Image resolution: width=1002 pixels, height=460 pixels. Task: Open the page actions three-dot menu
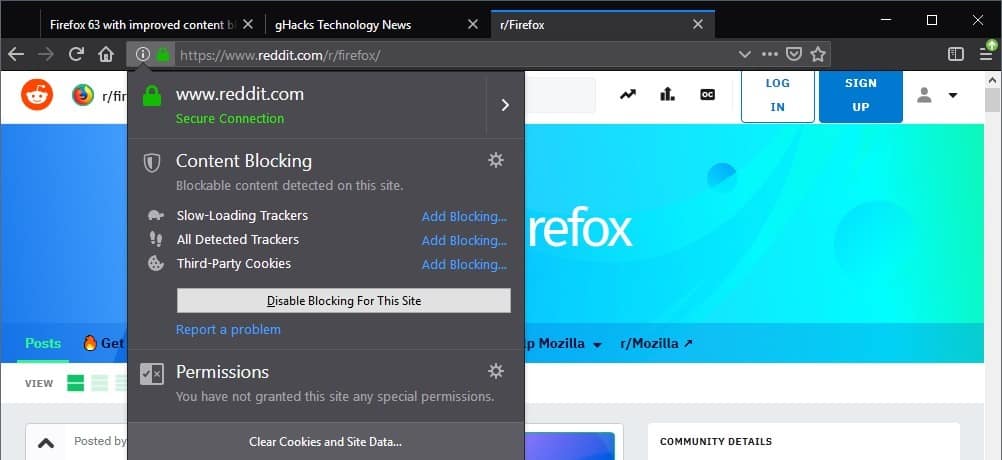(770, 55)
